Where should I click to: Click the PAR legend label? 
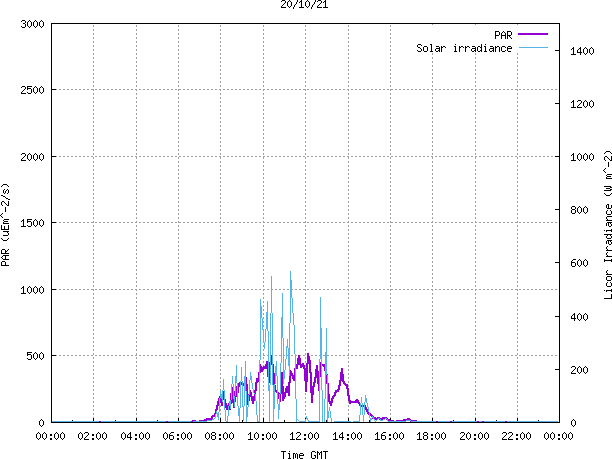click(x=503, y=35)
